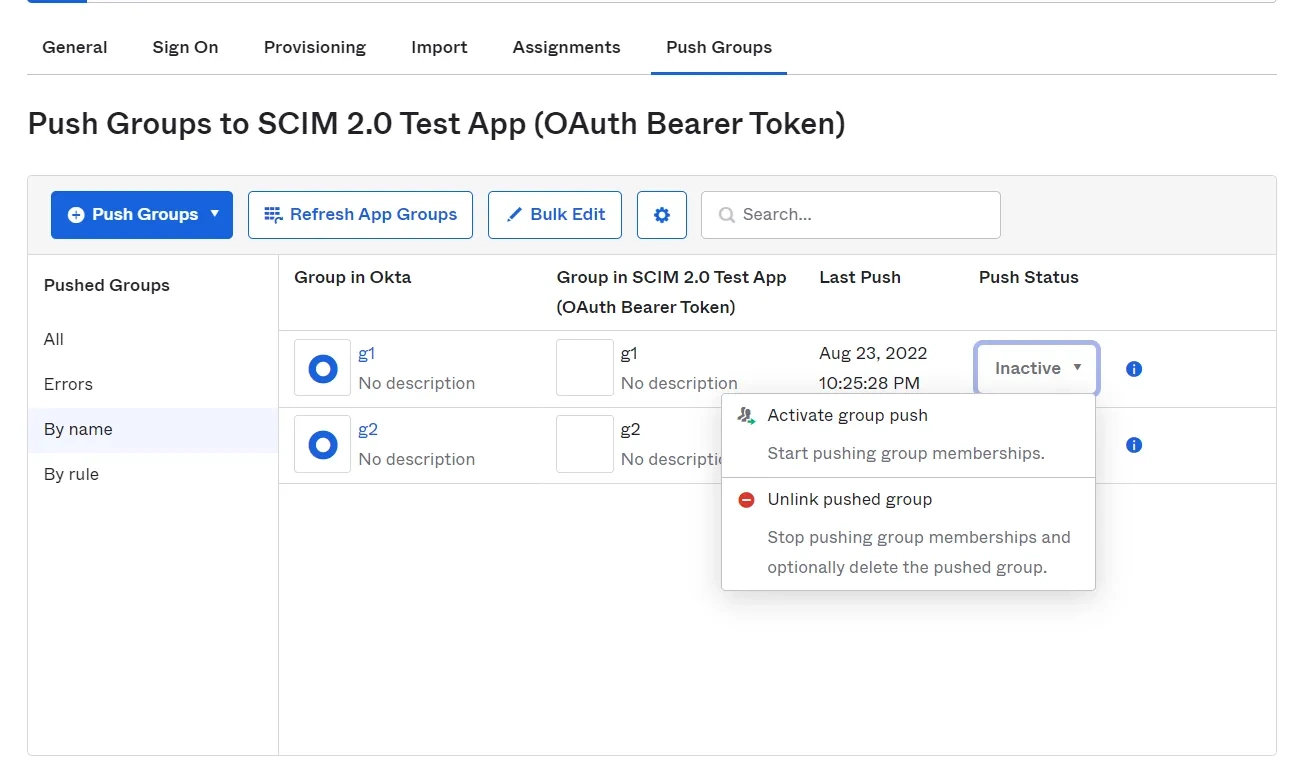Open the g1 group link in Okta column

(x=367, y=354)
